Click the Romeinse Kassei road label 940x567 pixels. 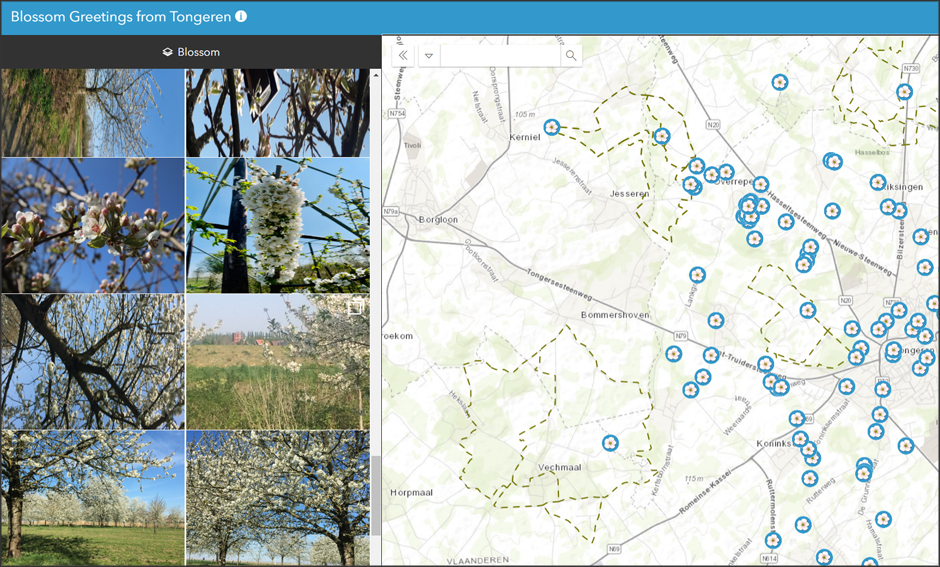pyautogui.click(x=706, y=492)
